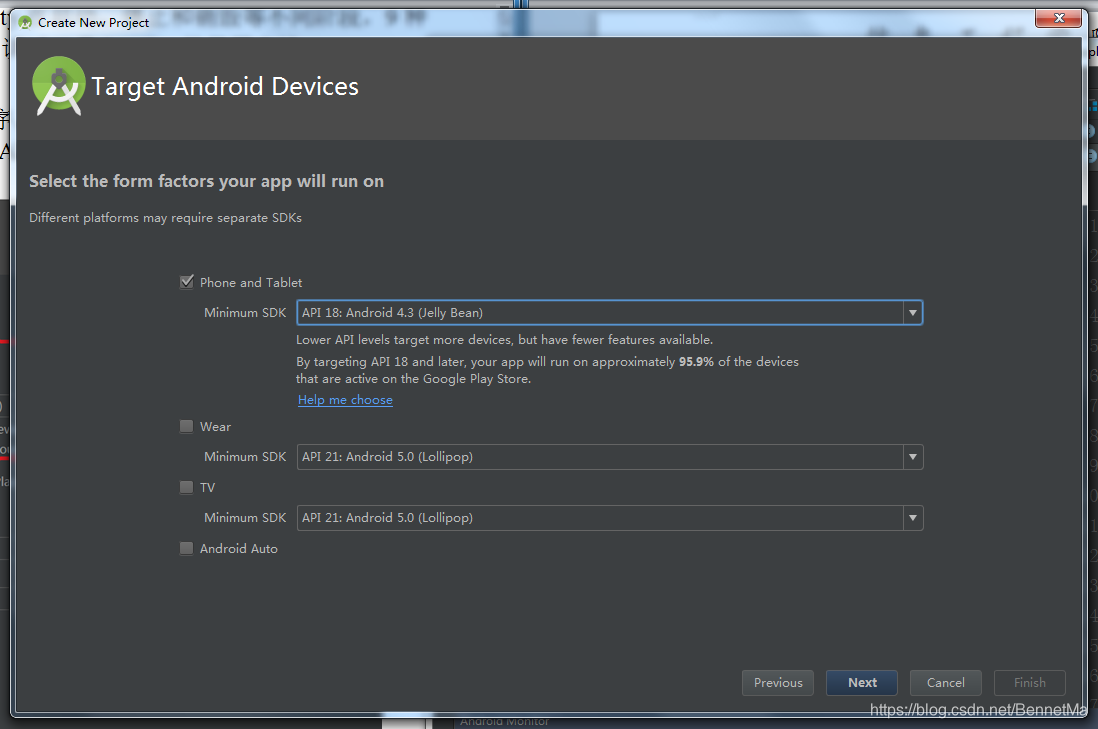Cancel the Create New Project wizard
This screenshot has height=729, width=1098.
pos(945,683)
